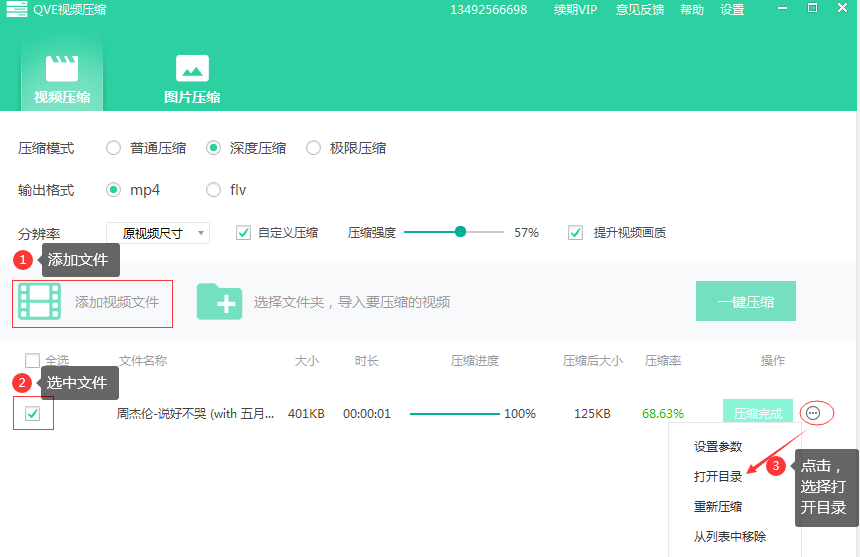The width and height of the screenshot is (860, 557).
Task: Click the 401KB size cell
Action: coord(306,414)
